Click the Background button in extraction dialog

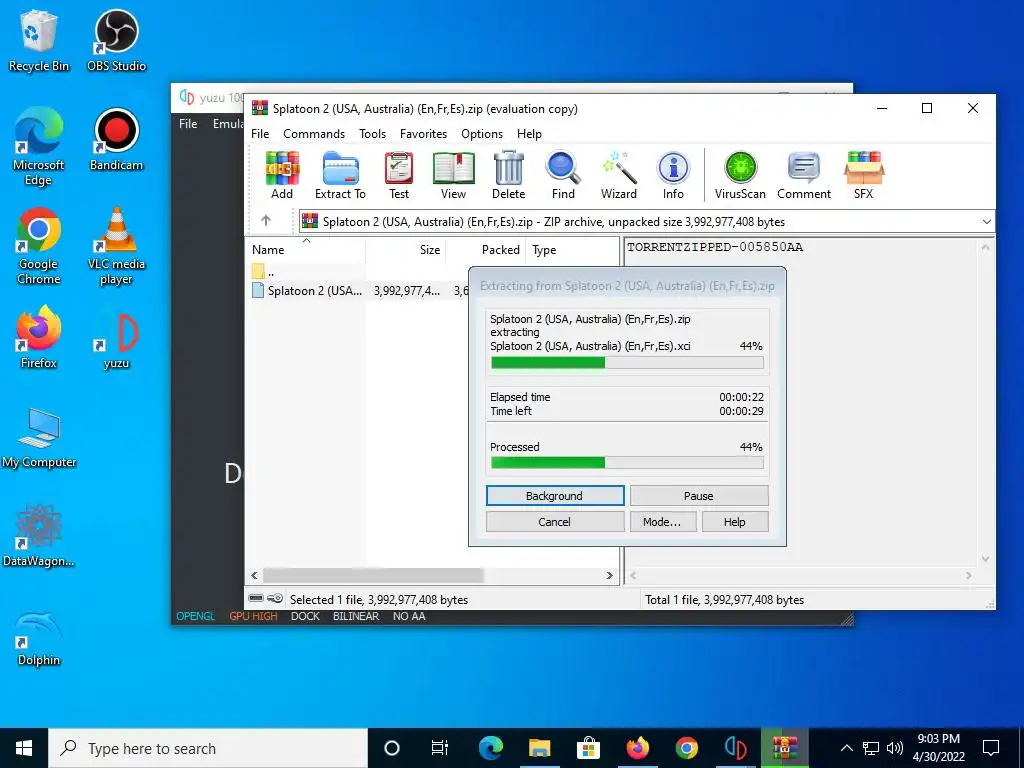coord(554,496)
